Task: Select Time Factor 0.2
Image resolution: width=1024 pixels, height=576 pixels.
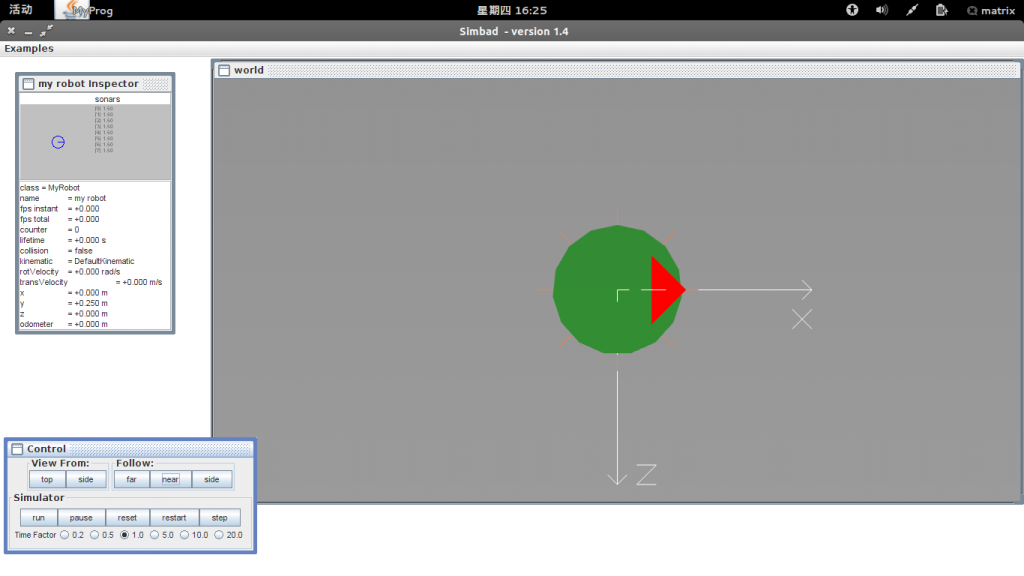Action: tap(64, 535)
